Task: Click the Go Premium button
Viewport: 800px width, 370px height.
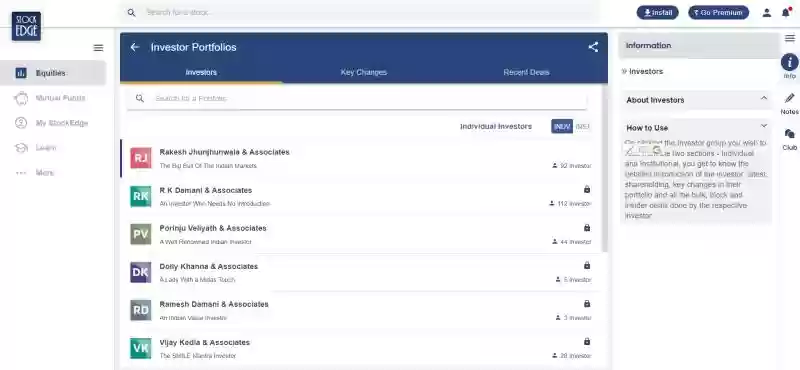Action: 718,13
